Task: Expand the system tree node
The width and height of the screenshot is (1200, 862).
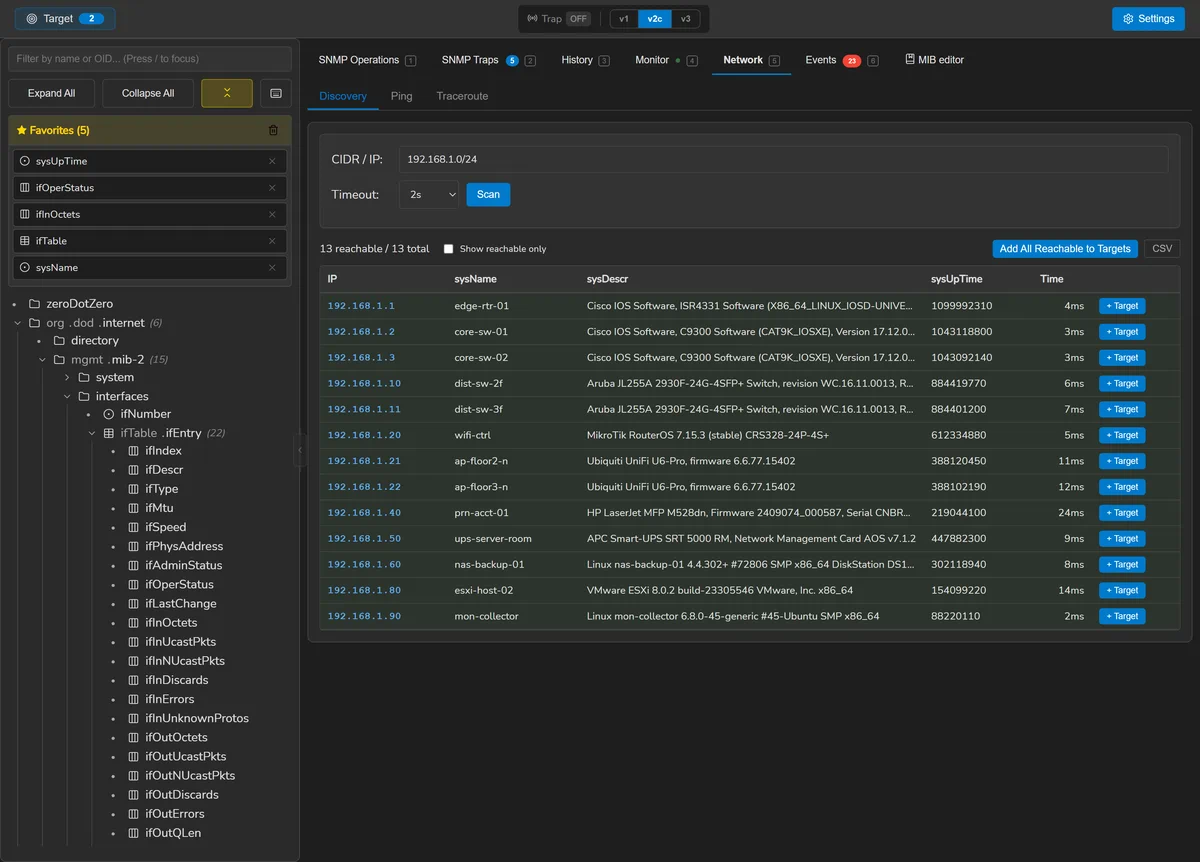Action: pos(67,378)
